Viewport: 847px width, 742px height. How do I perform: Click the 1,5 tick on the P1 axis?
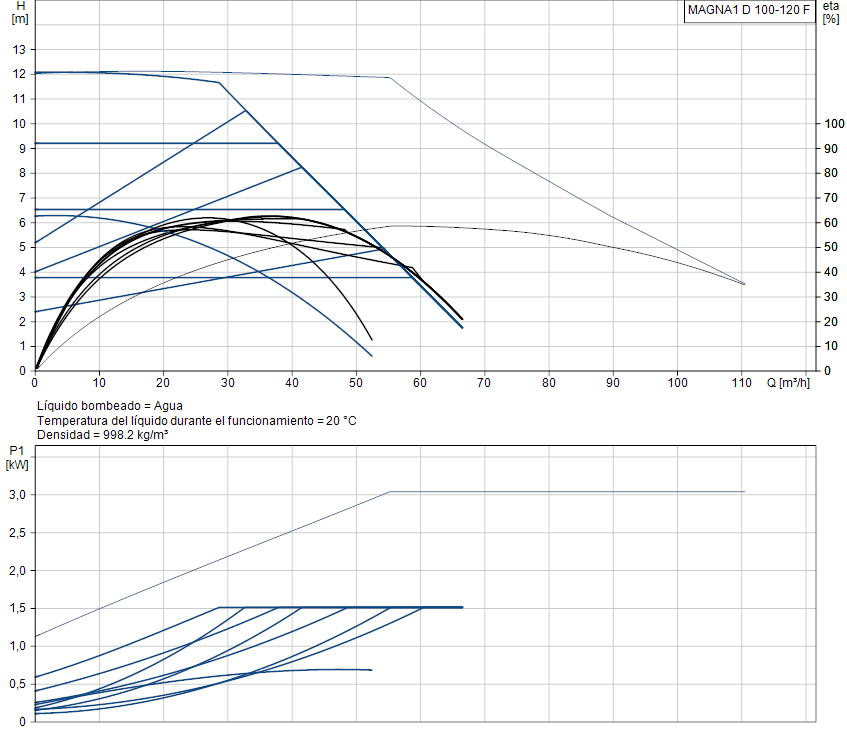(x=17, y=608)
